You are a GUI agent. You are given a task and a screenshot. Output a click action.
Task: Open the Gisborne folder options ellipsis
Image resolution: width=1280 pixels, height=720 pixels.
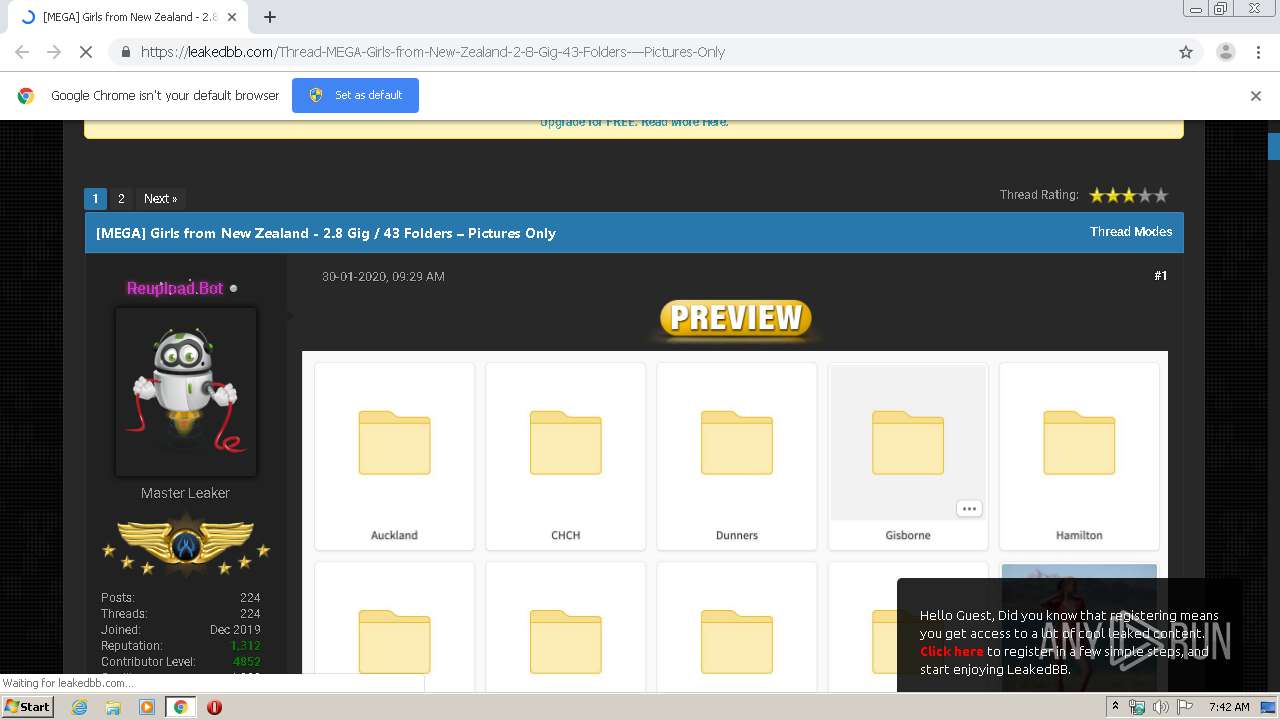[969, 508]
